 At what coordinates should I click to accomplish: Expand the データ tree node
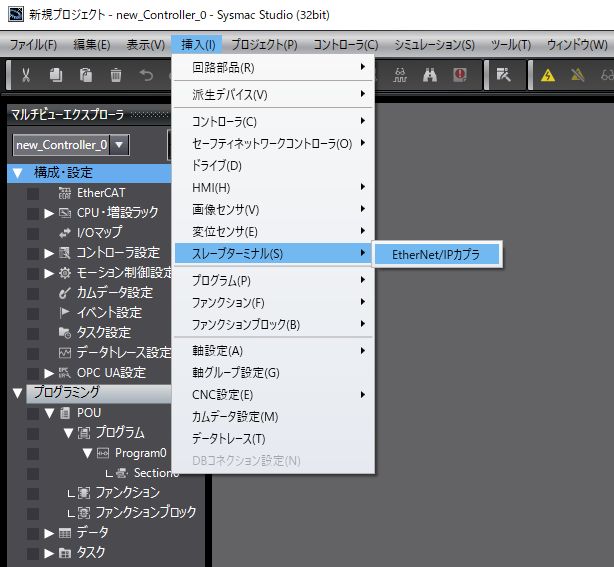(x=49, y=533)
